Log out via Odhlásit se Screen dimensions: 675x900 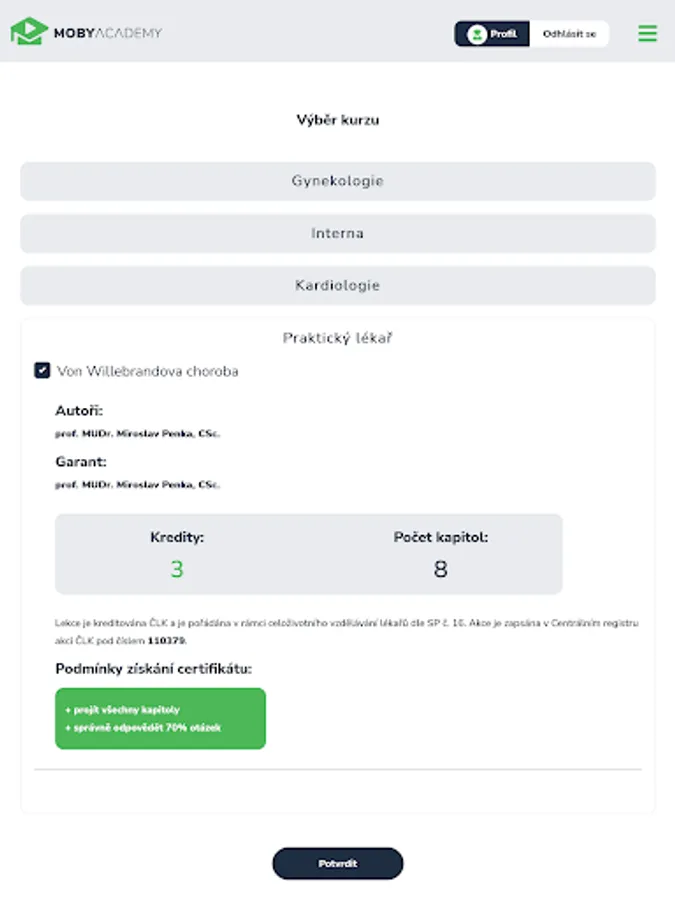tap(569, 34)
